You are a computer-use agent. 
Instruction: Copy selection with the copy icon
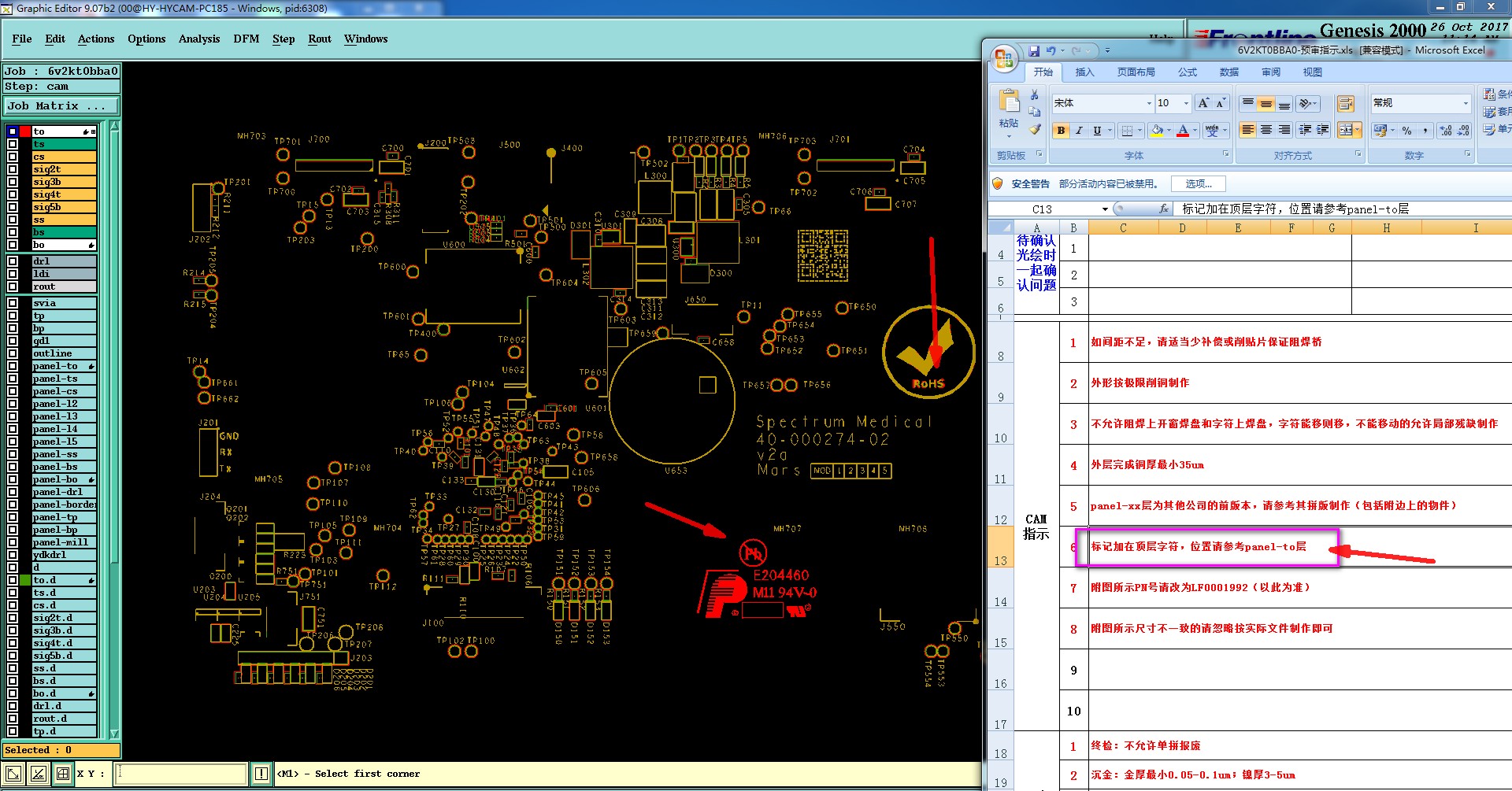[1034, 112]
